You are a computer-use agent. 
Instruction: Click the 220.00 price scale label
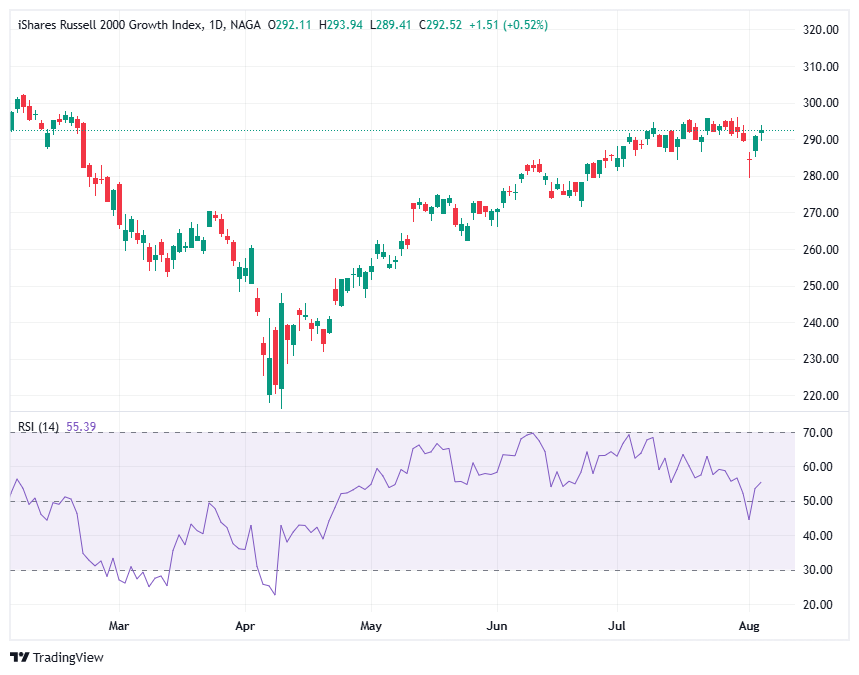tap(821, 393)
